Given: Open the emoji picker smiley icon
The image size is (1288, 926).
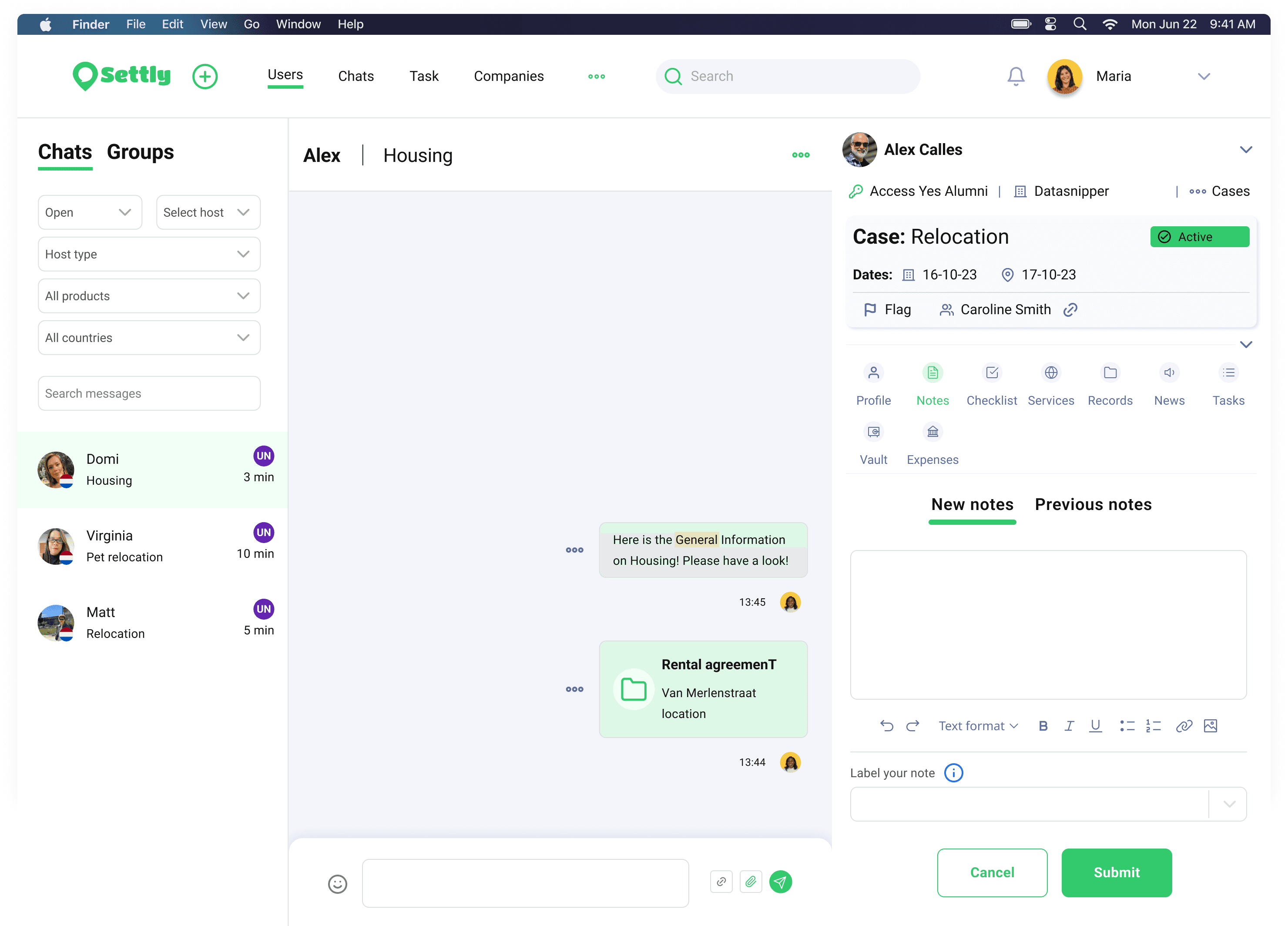Looking at the screenshot, I should (x=337, y=883).
